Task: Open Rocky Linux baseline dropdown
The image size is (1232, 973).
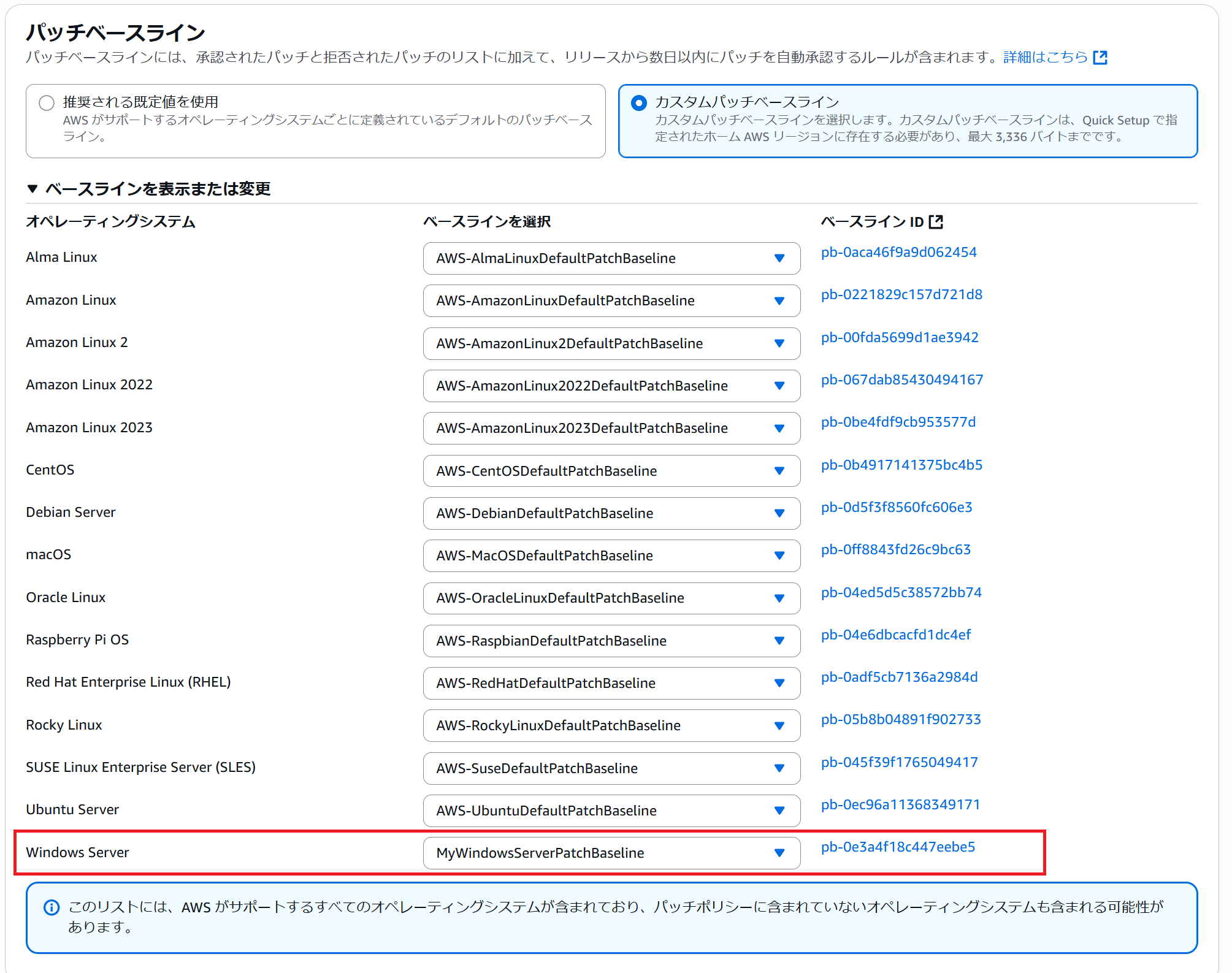Action: [611, 725]
